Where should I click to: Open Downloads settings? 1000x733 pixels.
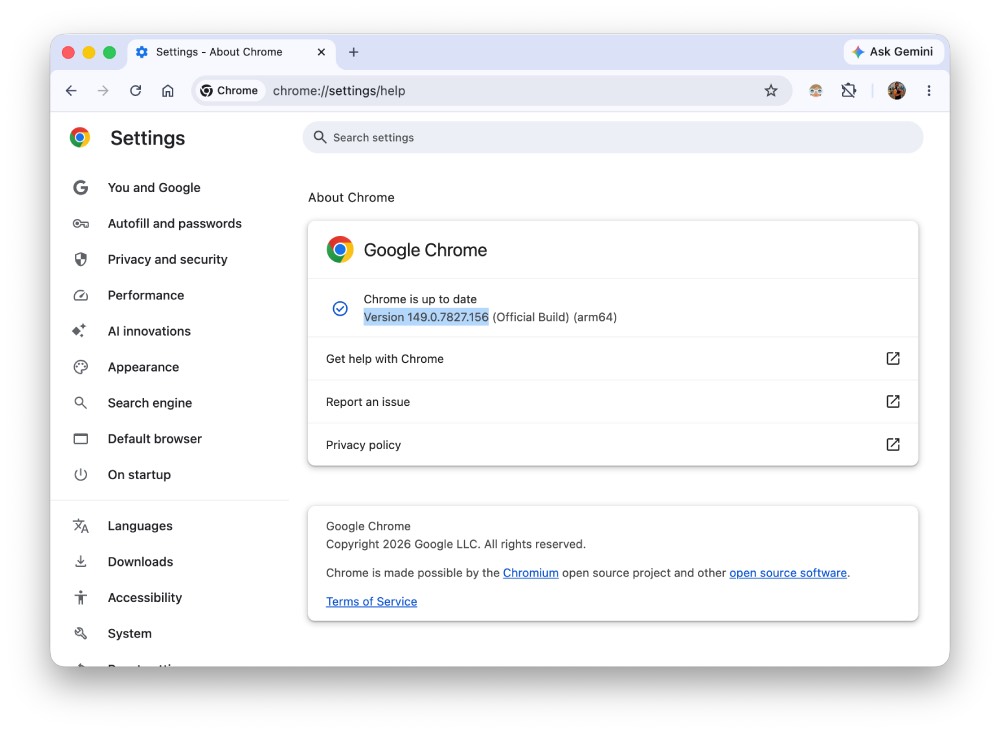pos(140,561)
